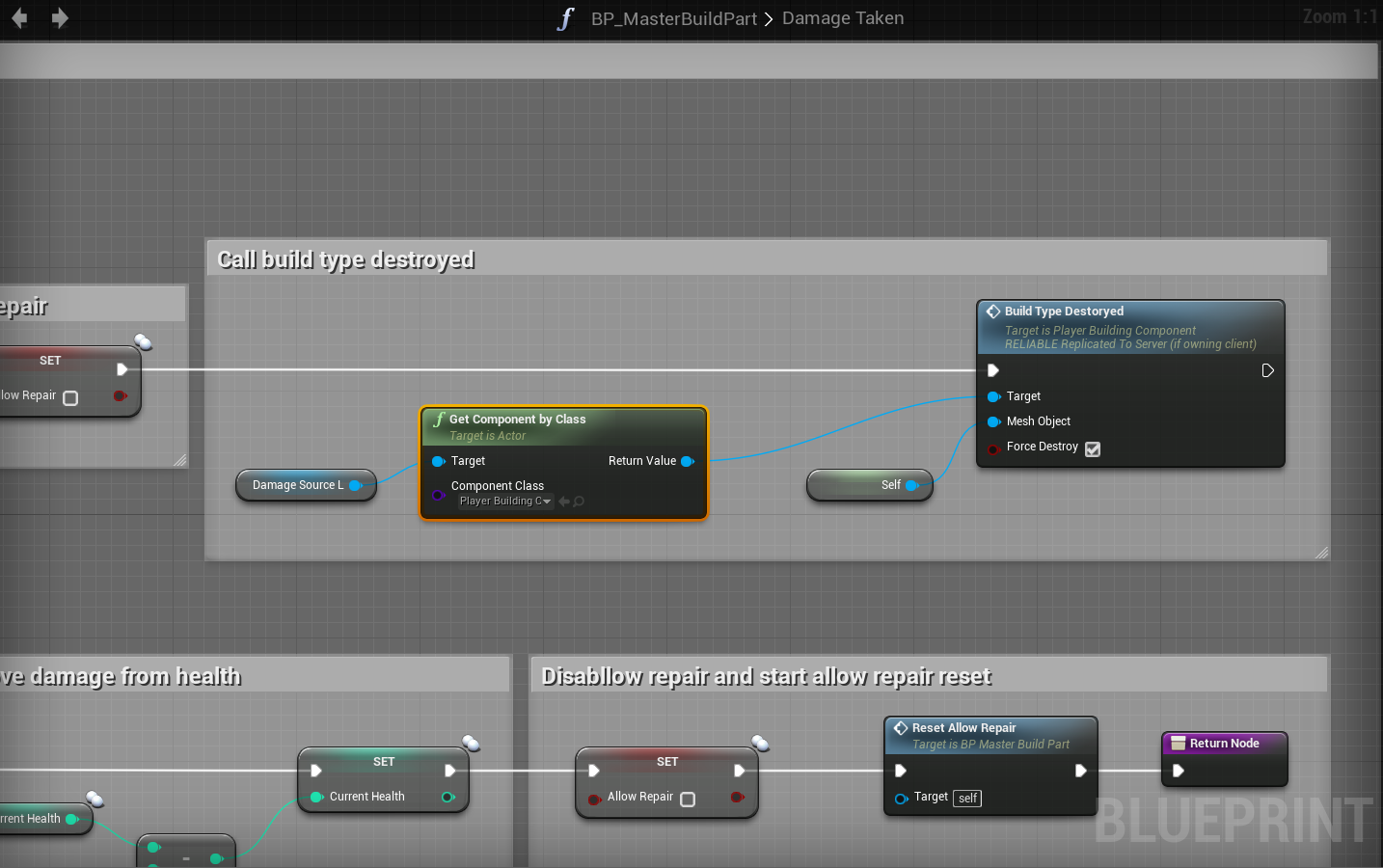The height and width of the screenshot is (868, 1383).
Task: Click the browse magnifier icon under Component Class
Action: 579,502
